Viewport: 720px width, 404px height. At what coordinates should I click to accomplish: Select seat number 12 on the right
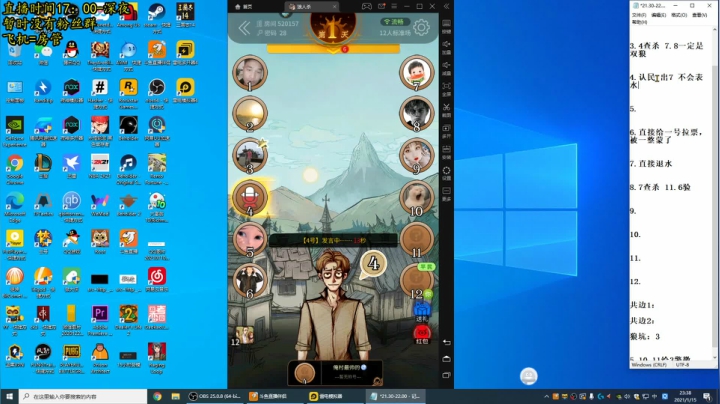(x=416, y=280)
